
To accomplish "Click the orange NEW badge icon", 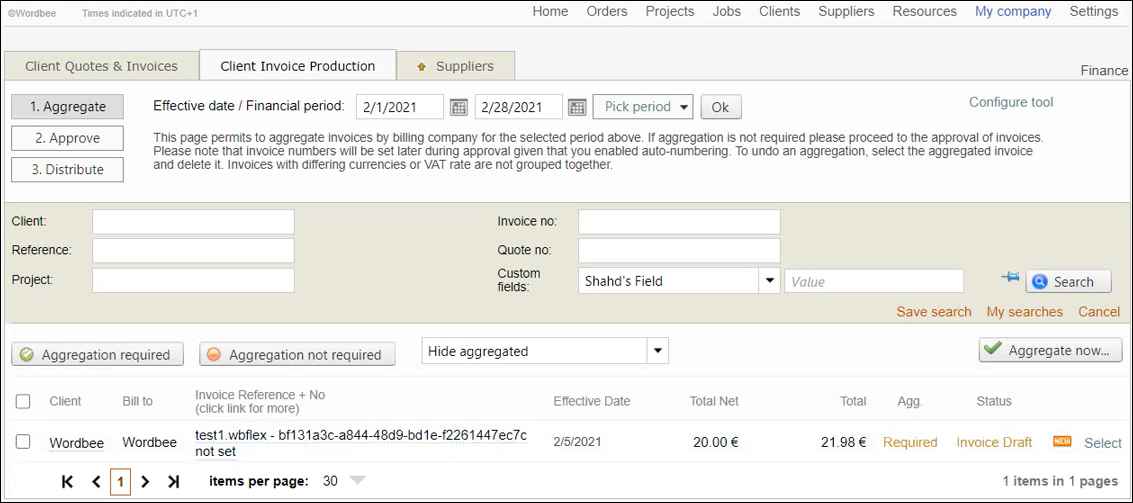I will pyautogui.click(x=1062, y=442).
